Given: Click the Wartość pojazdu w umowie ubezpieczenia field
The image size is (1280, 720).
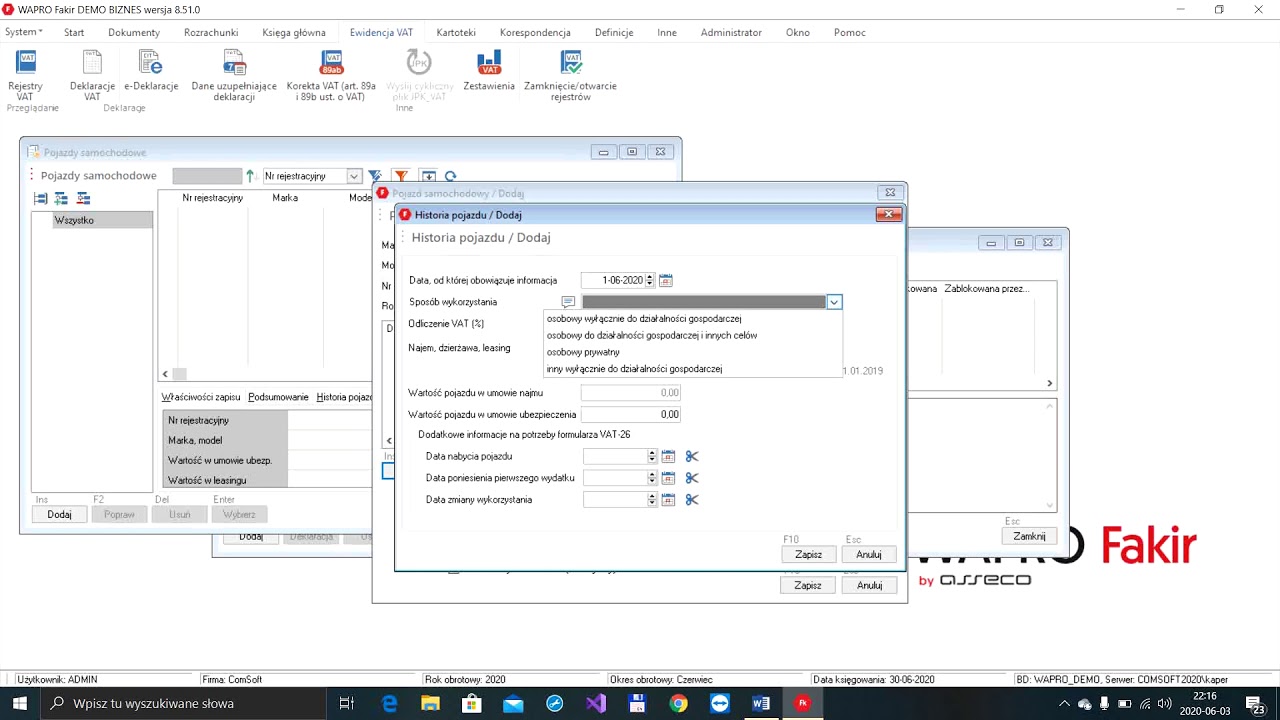Looking at the screenshot, I should tap(631, 414).
